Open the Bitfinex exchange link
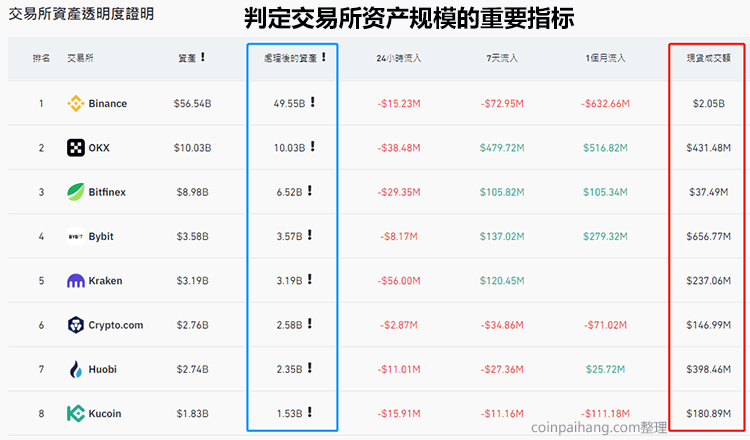The image size is (750, 440). [x=107, y=192]
